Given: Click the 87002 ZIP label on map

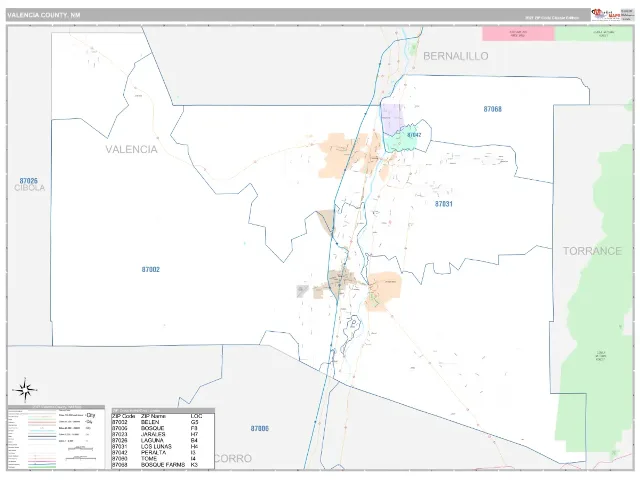Looking at the screenshot, I should [151, 269].
